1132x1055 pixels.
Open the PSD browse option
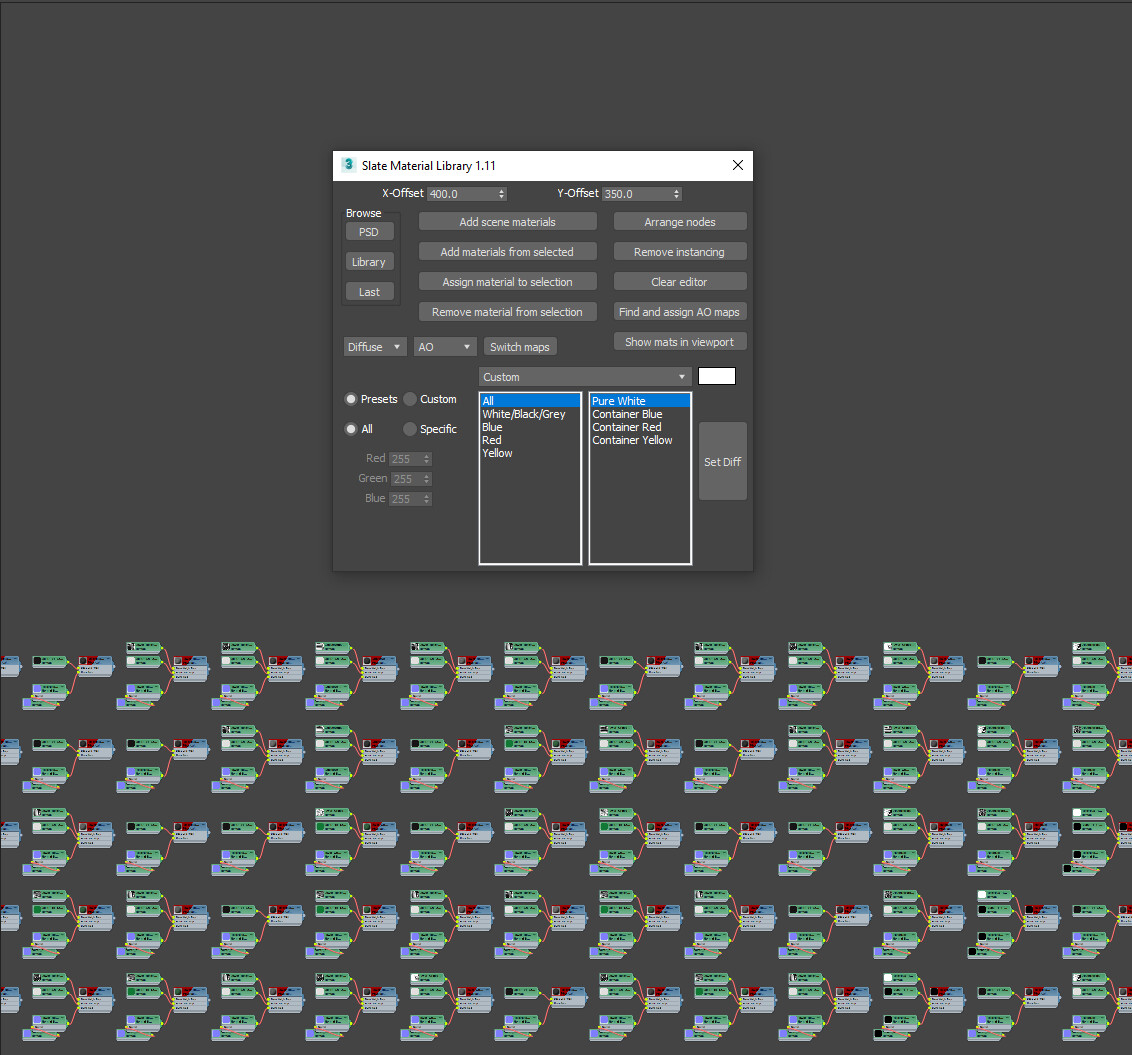(369, 231)
